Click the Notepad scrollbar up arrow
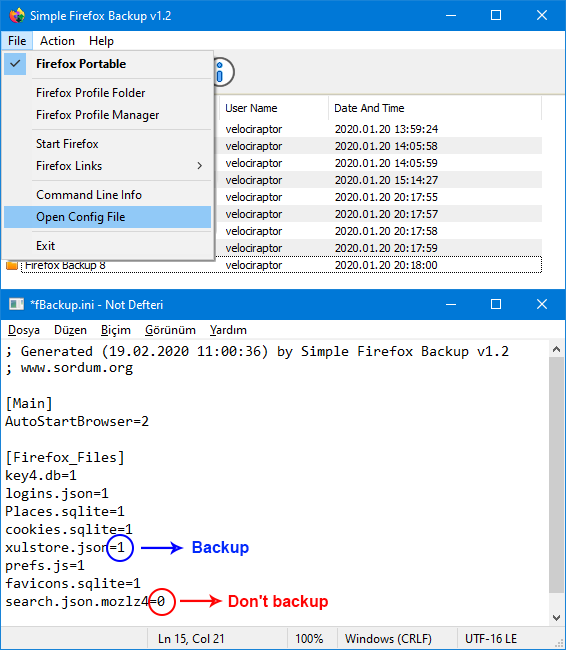The image size is (566, 650). point(556,349)
